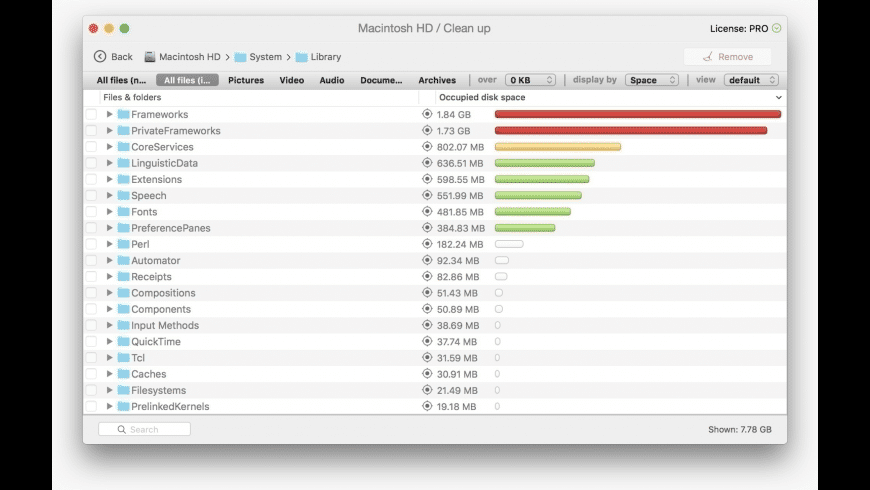Open the view 'default' dropdown
The height and width of the screenshot is (490, 870).
pyautogui.click(x=751, y=80)
